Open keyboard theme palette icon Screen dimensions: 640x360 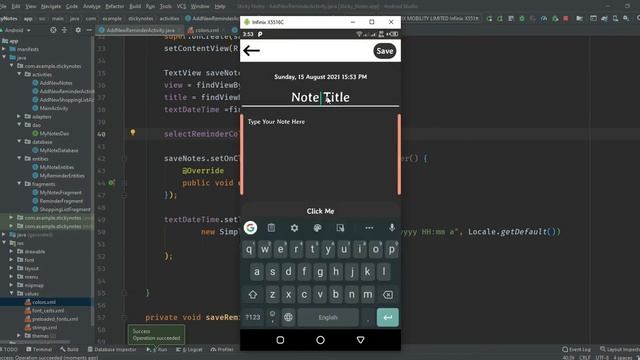pyautogui.click(x=317, y=228)
